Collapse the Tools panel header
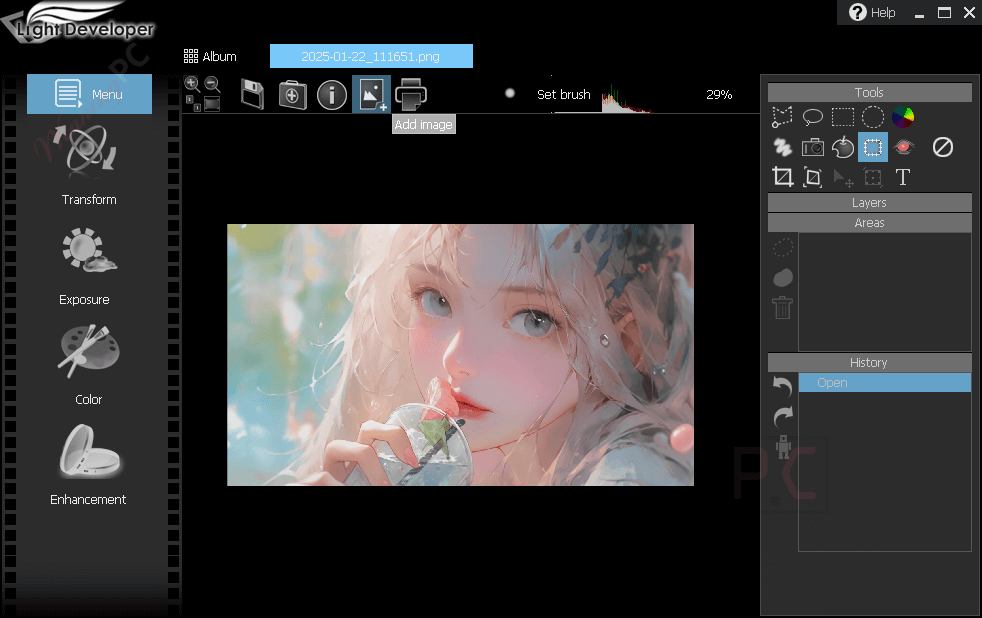Screen dimensions: 982x618 pyautogui.click(x=869, y=93)
